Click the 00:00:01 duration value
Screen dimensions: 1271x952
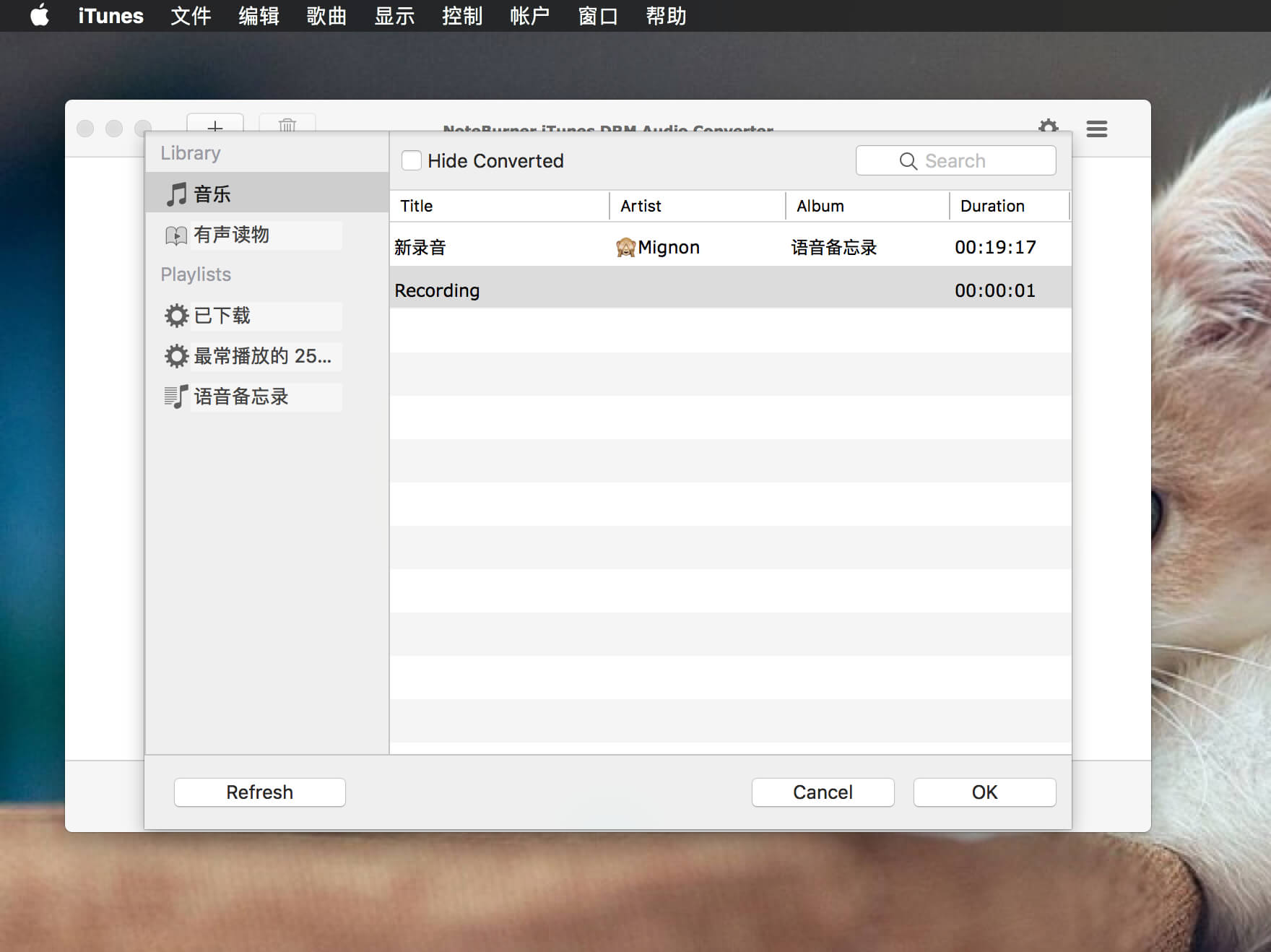(x=995, y=290)
